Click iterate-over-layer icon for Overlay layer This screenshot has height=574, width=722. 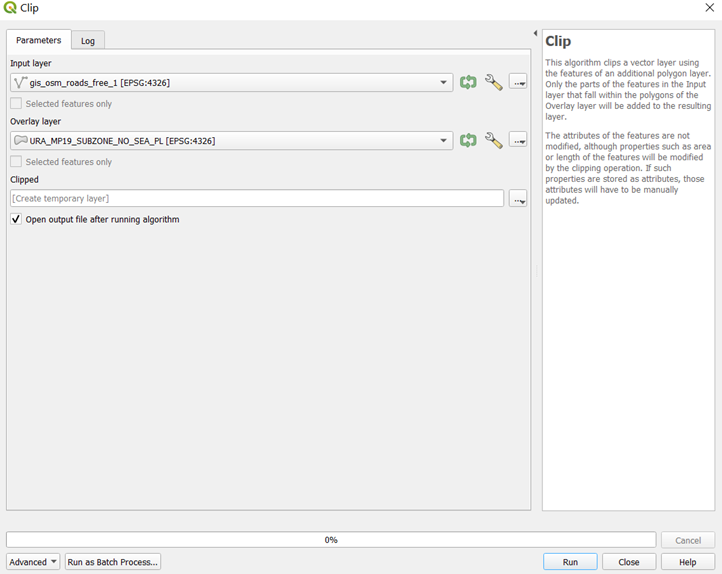[x=468, y=141]
